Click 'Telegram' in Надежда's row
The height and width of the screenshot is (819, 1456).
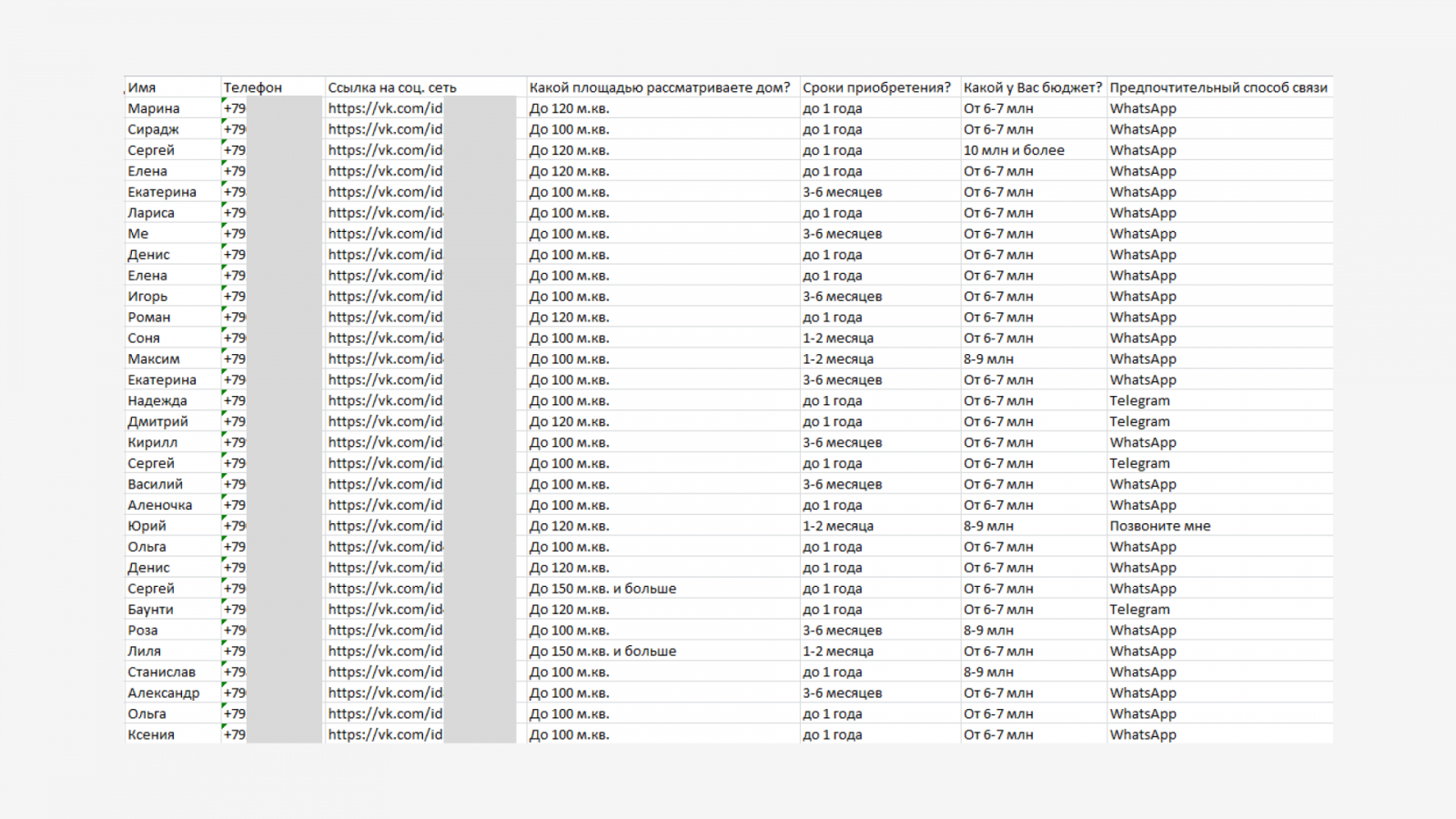1140,401
